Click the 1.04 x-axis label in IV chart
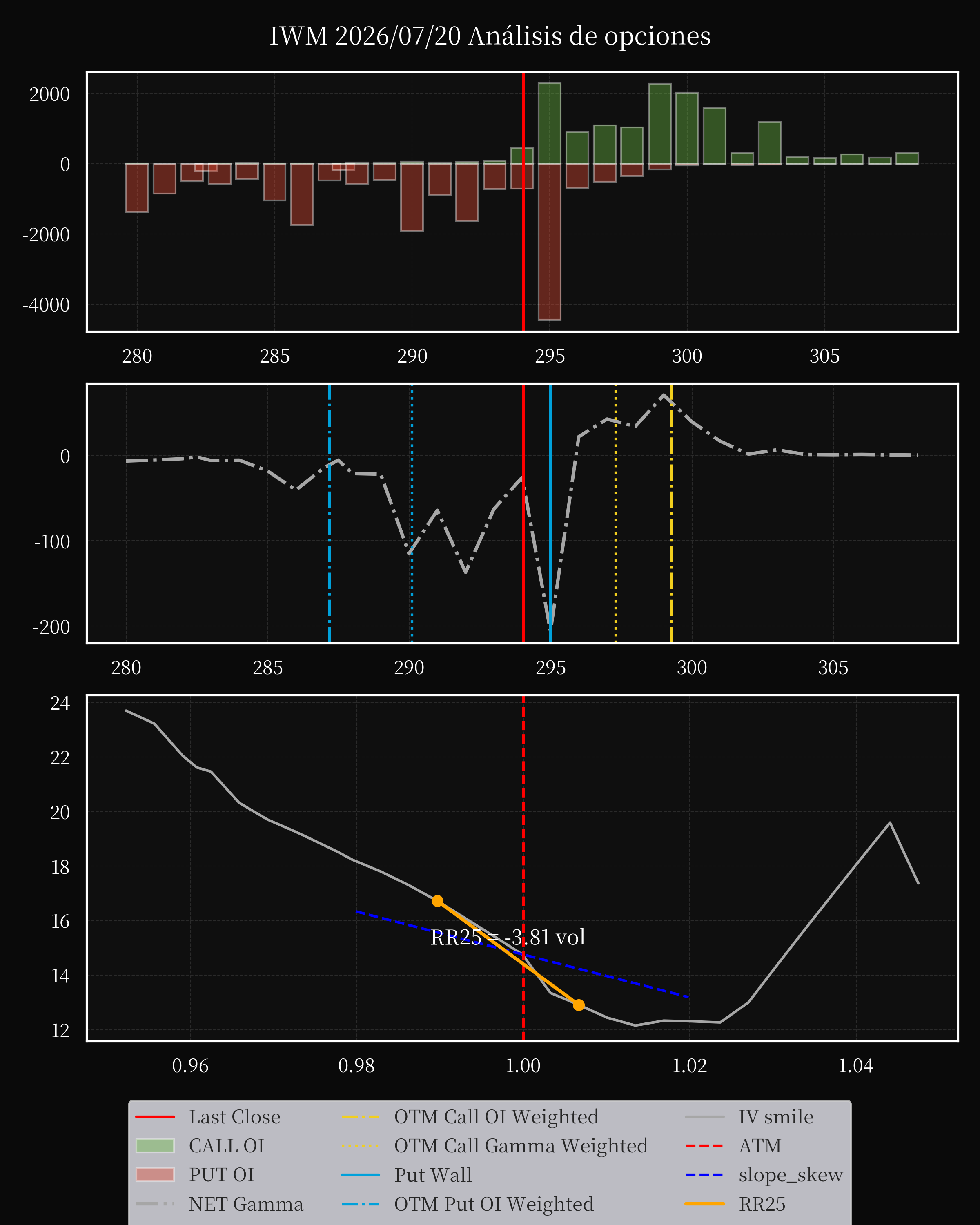 (x=856, y=1065)
